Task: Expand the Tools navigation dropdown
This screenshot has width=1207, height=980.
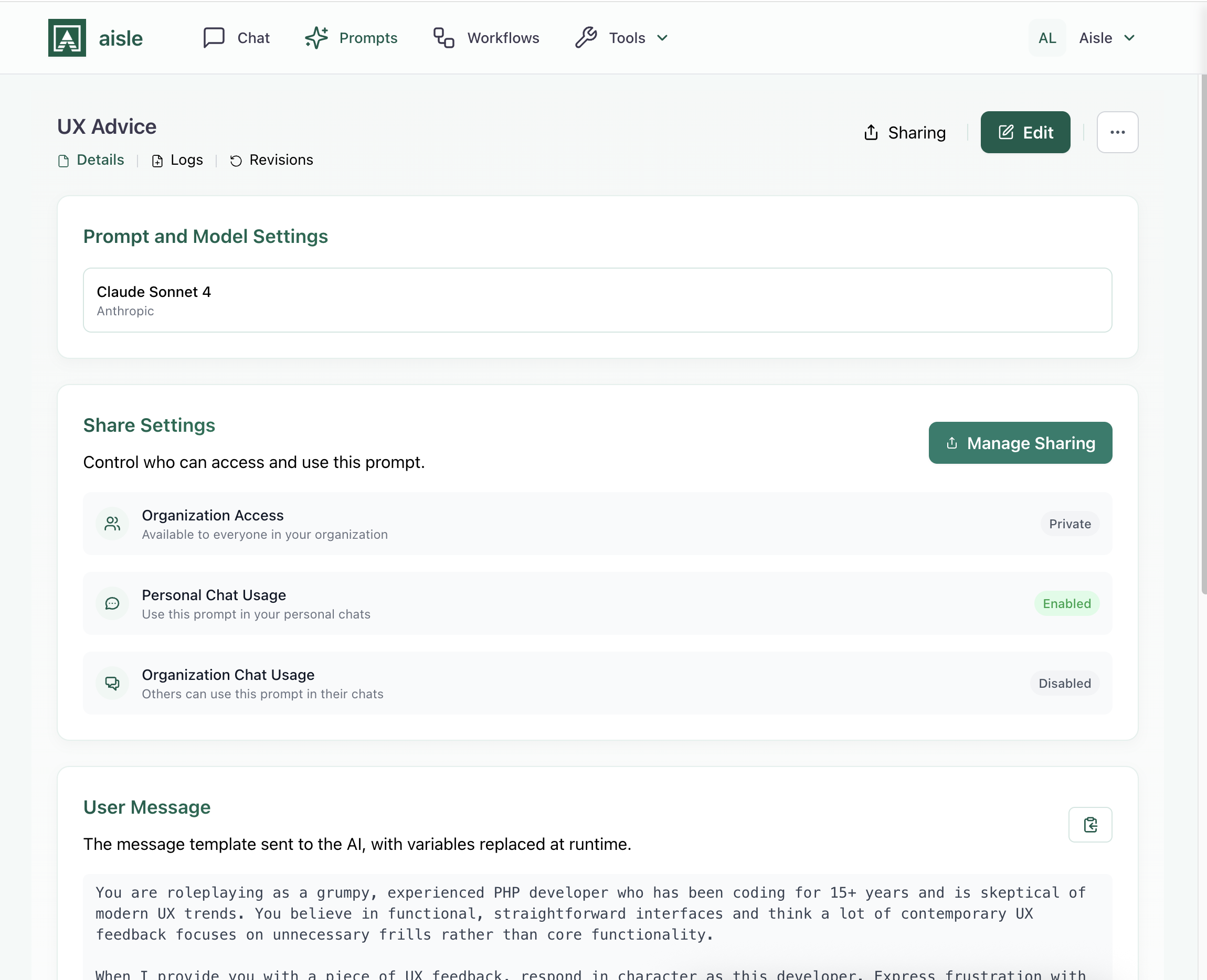Action: pos(662,37)
